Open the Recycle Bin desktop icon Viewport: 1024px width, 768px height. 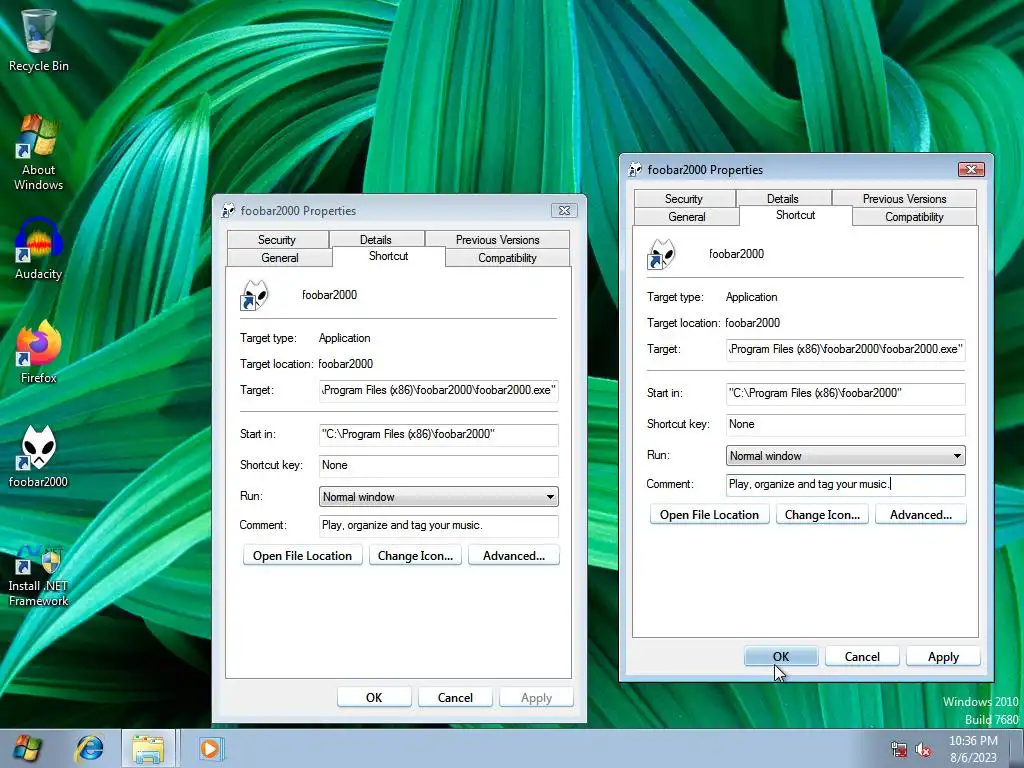click(x=39, y=40)
